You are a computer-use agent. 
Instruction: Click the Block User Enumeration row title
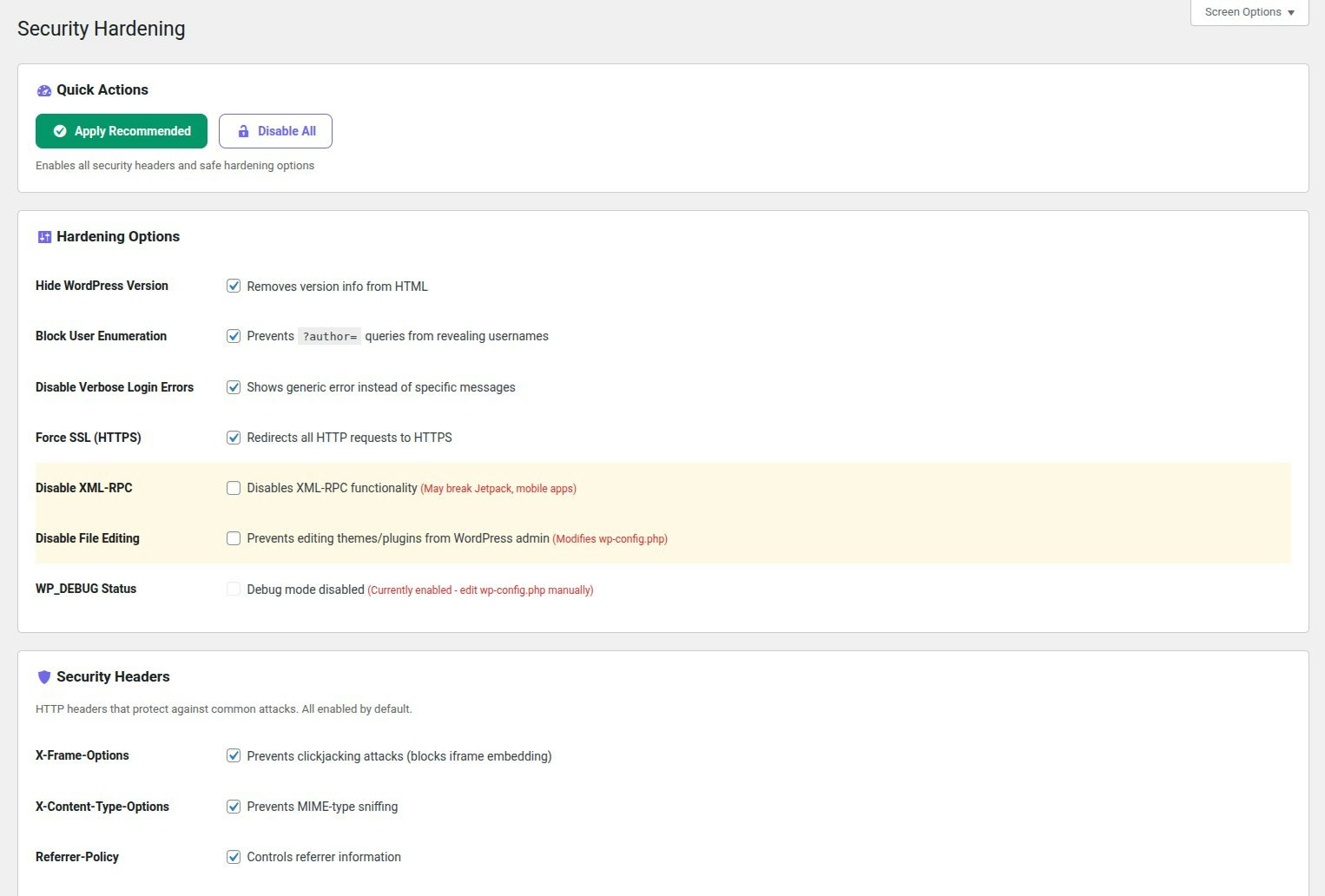tap(101, 336)
